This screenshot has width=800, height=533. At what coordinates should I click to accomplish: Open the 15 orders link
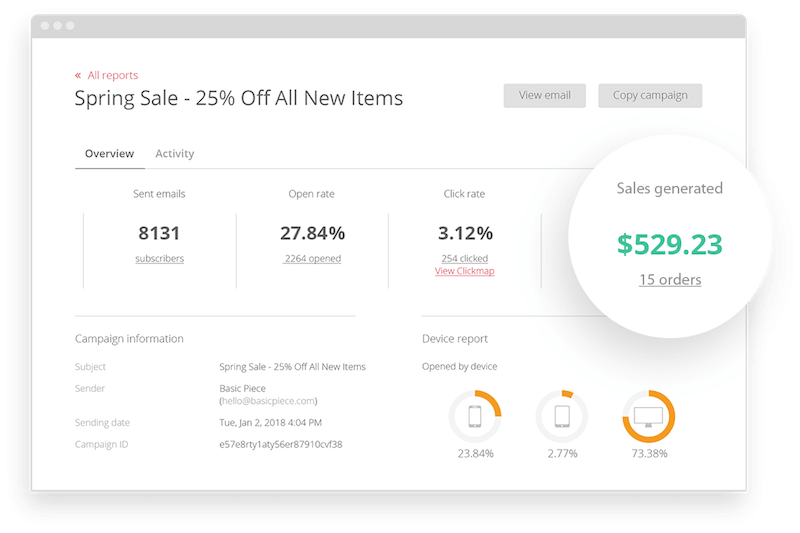pyautogui.click(x=670, y=280)
